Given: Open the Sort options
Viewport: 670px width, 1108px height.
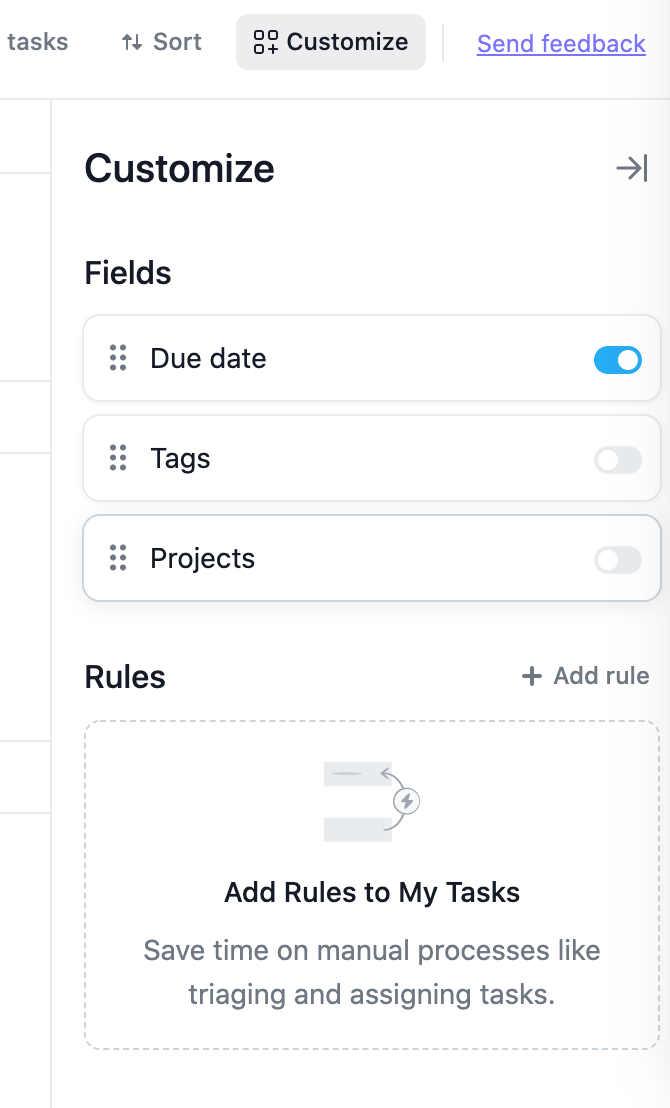Looking at the screenshot, I should [161, 42].
